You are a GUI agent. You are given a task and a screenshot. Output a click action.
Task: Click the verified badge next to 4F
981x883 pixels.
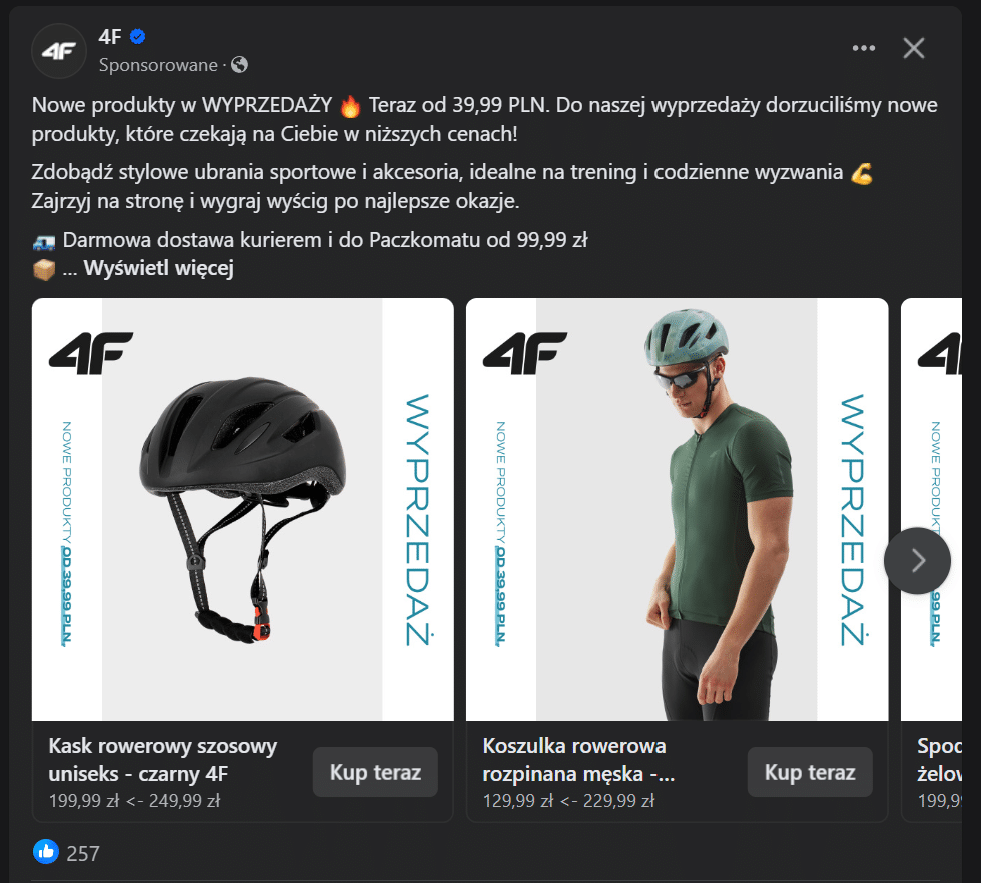[x=136, y=35]
